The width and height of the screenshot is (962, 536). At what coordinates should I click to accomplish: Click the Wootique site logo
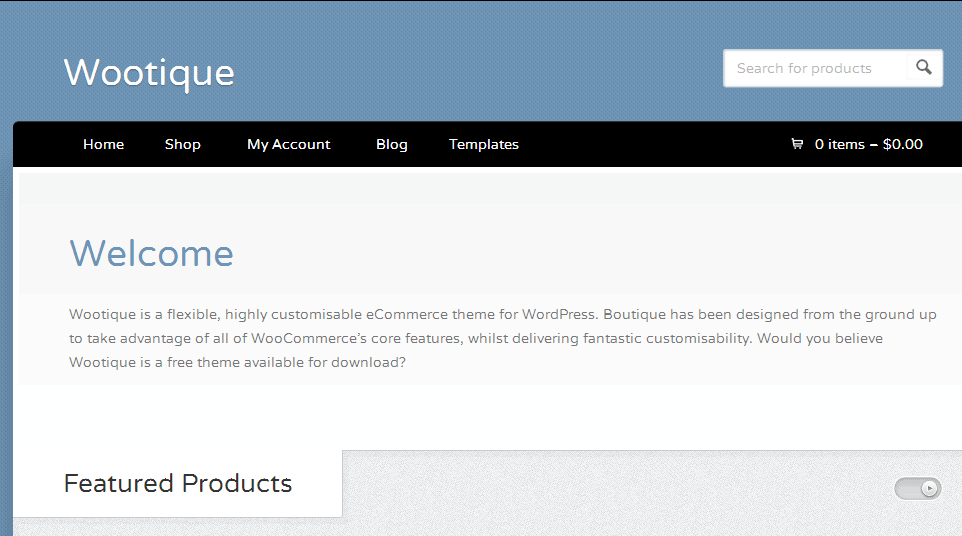point(149,74)
